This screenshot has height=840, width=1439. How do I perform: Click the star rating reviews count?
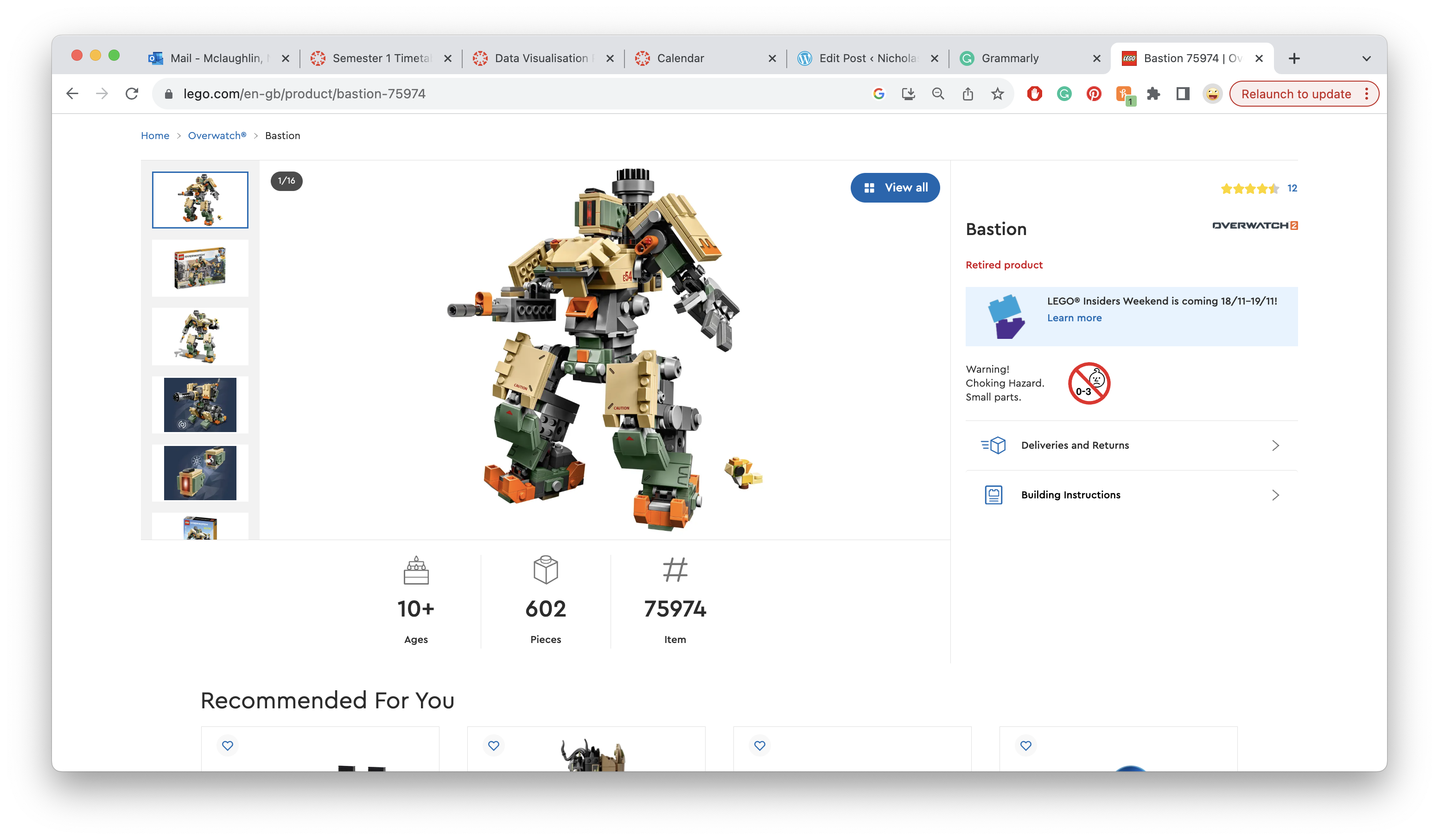pos(1292,188)
